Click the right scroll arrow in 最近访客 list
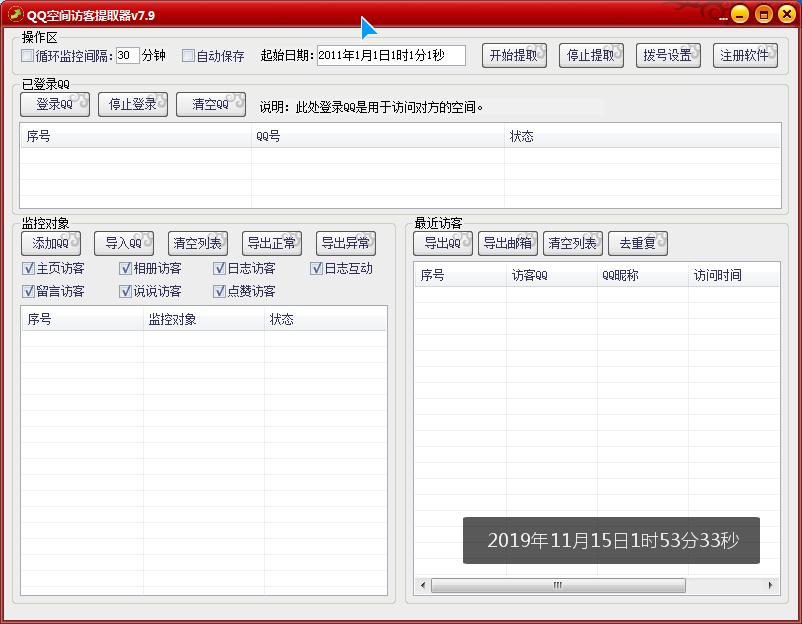802x624 pixels. (x=770, y=585)
